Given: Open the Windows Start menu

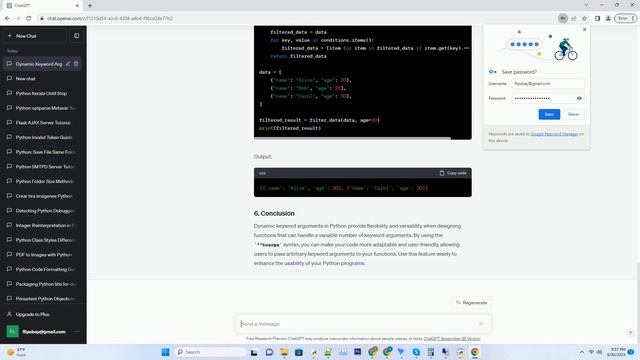Looking at the screenshot, I should [165, 352].
